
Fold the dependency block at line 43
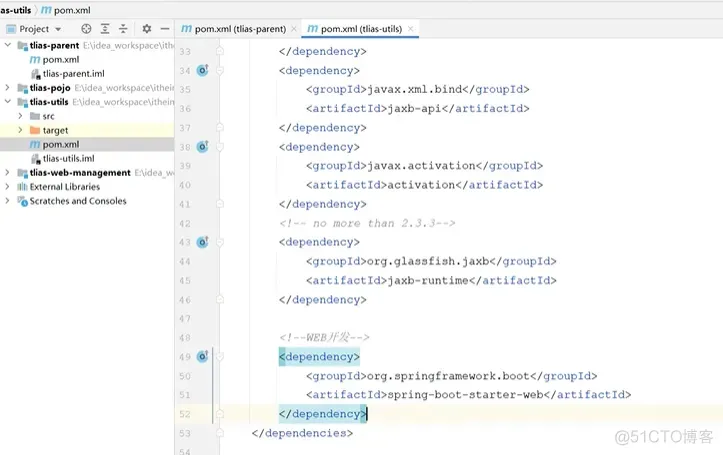[220, 242]
